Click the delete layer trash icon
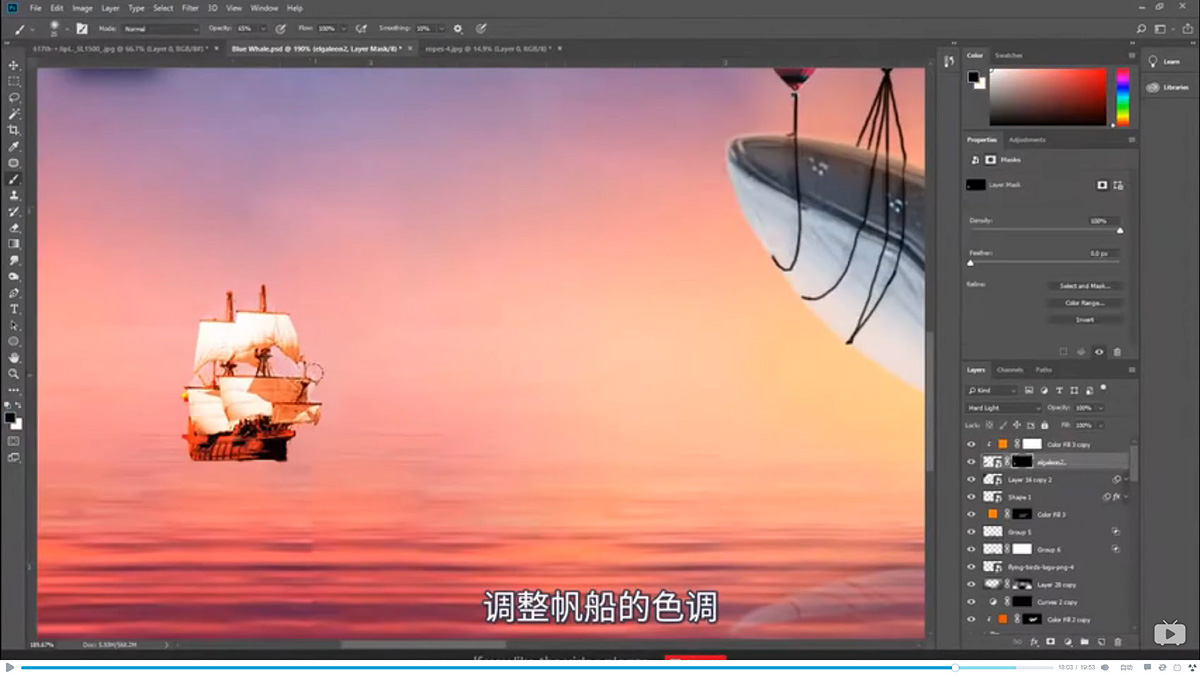The image size is (1200, 675). [x=1118, y=641]
